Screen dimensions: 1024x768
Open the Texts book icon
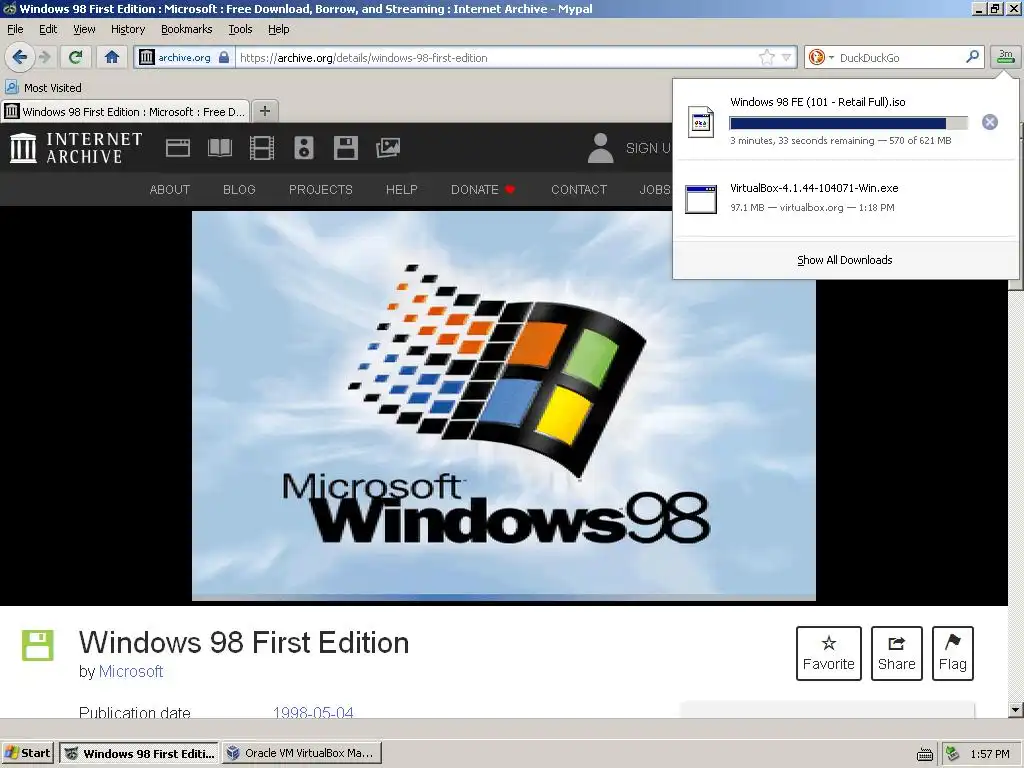tap(219, 148)
